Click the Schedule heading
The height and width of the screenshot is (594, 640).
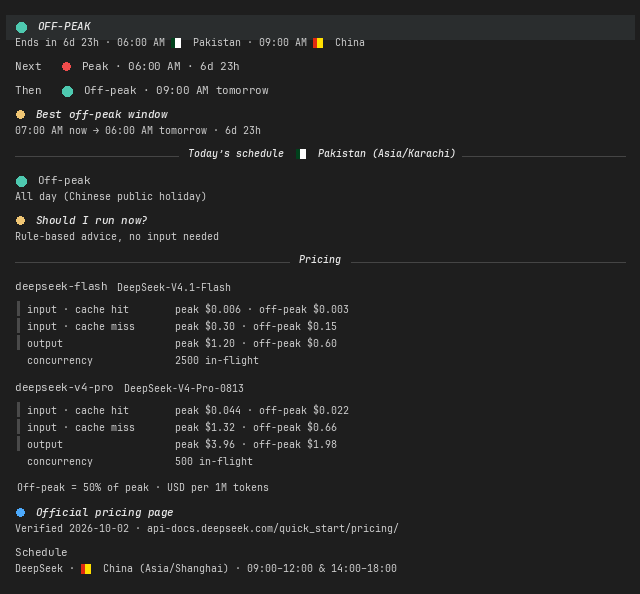point(41,552)
